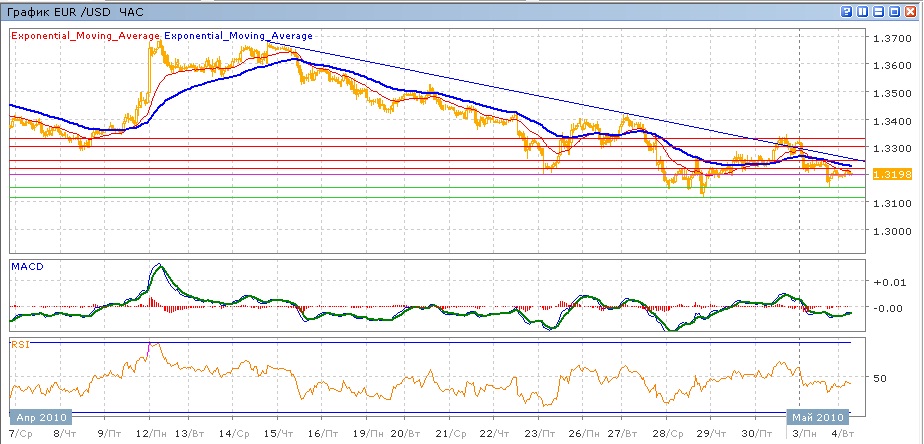
Task: Select the blue Exponential_Moving_Average label
Action: pyautogui.click(x=238, y=35)
